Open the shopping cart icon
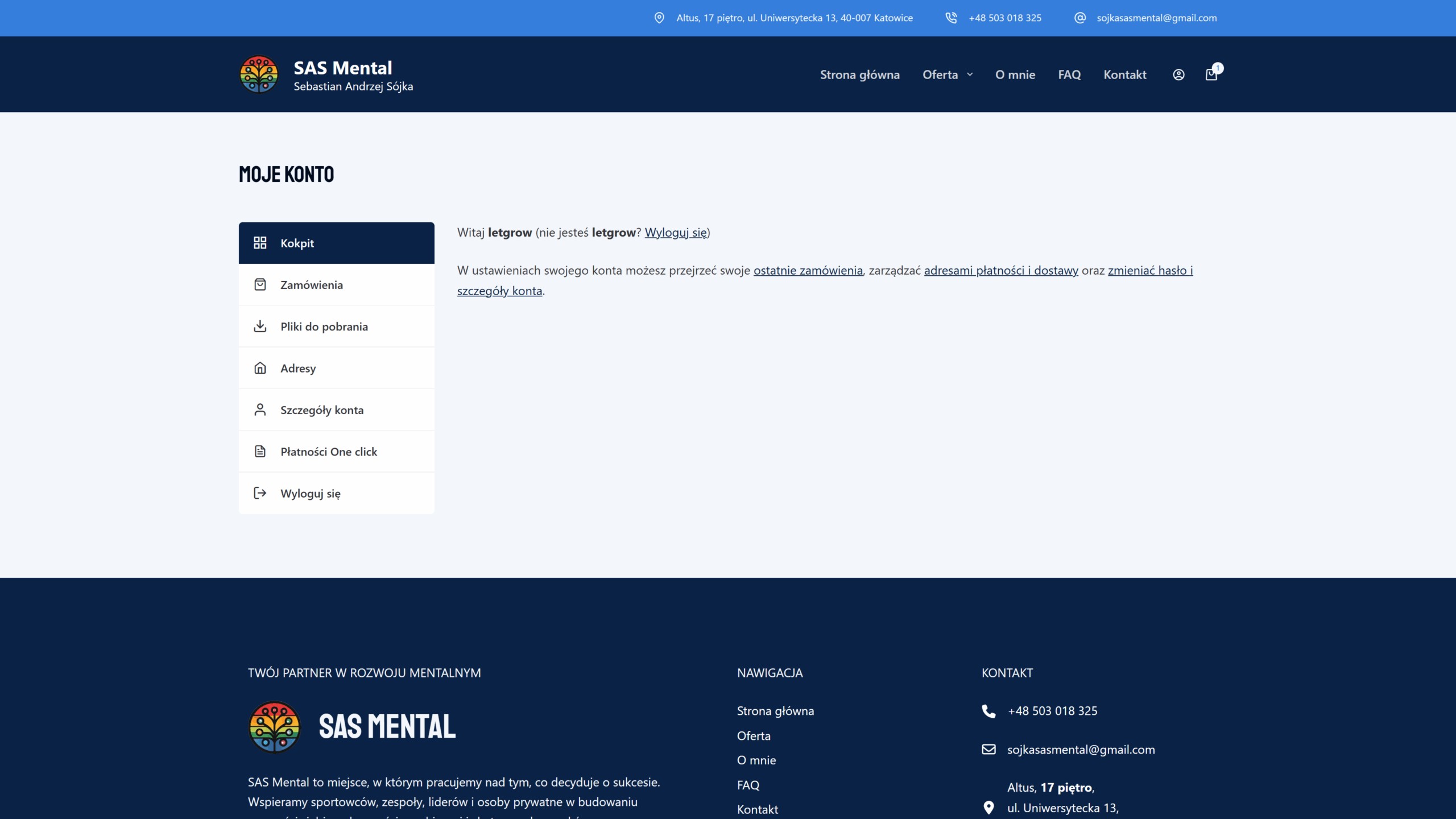1456x819 pixels. 1211,75
